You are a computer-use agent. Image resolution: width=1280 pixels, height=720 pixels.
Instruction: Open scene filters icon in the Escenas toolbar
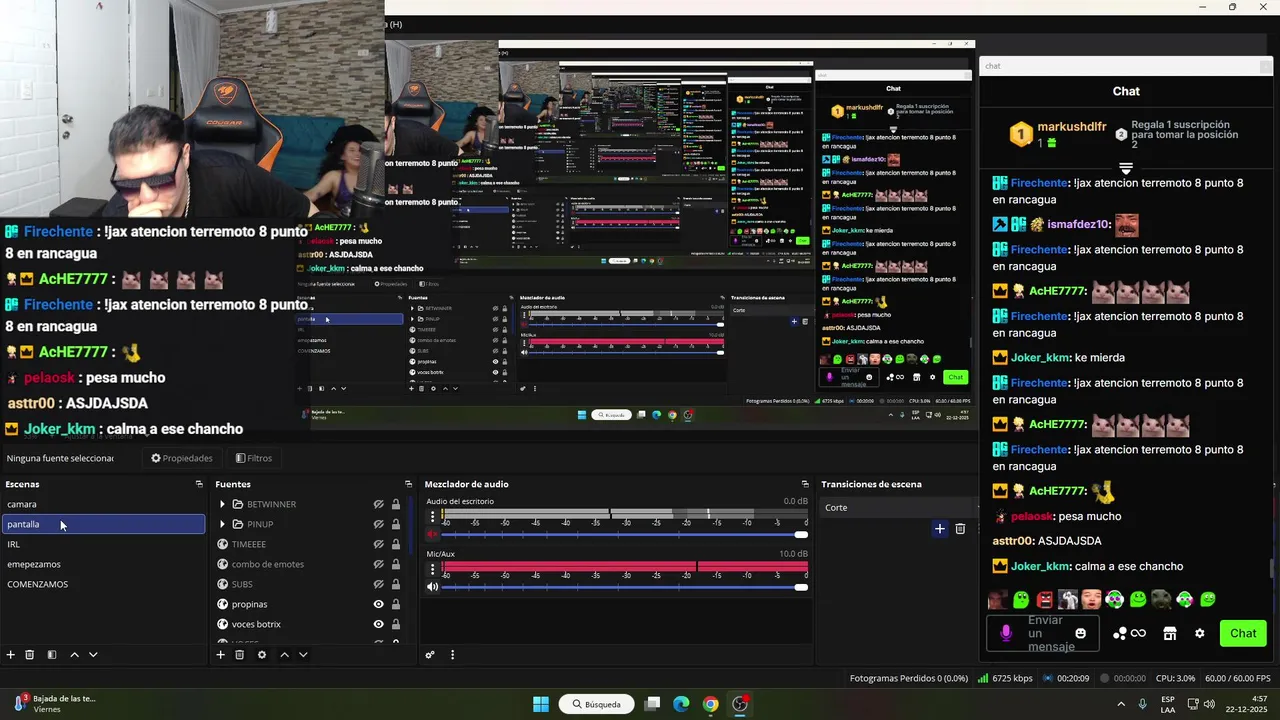pyautogui.click(x=52, y=655)
